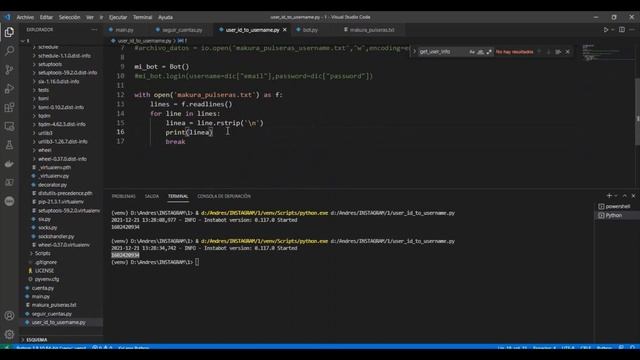
Task: Click user_id_to_username.py in the breadcrumb
Action: click(x=144, y=41)
